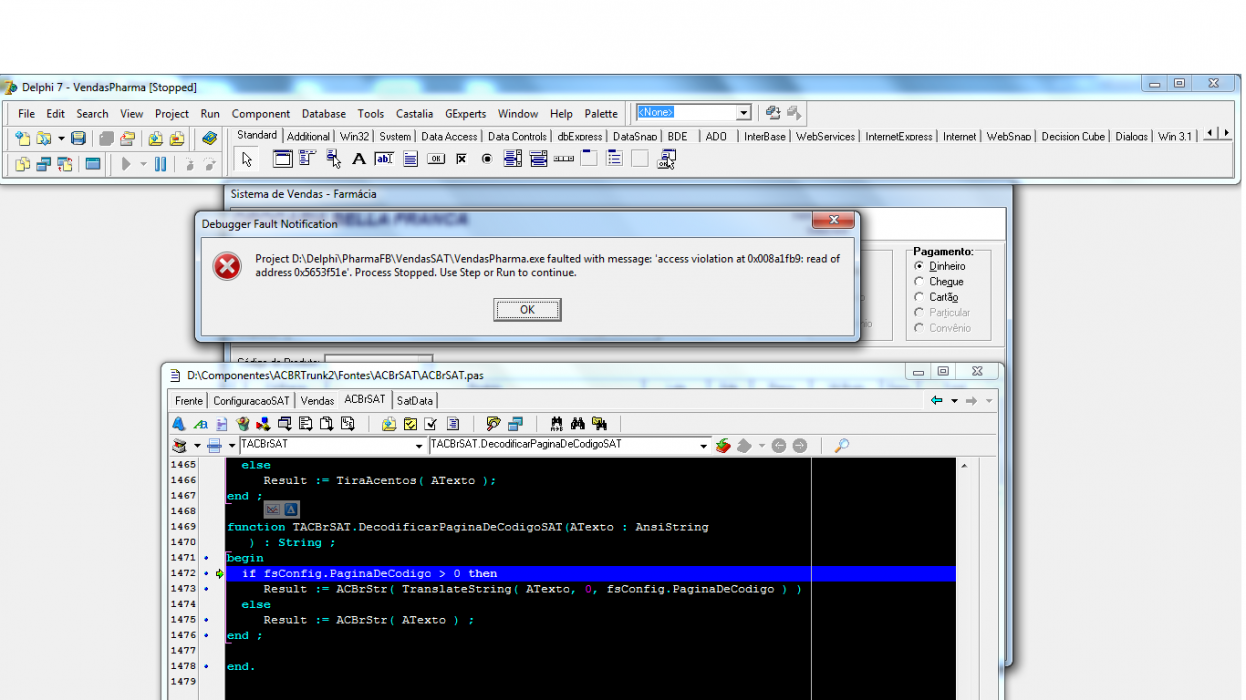Click the View Unit toolbar icon

click(22, 164)
